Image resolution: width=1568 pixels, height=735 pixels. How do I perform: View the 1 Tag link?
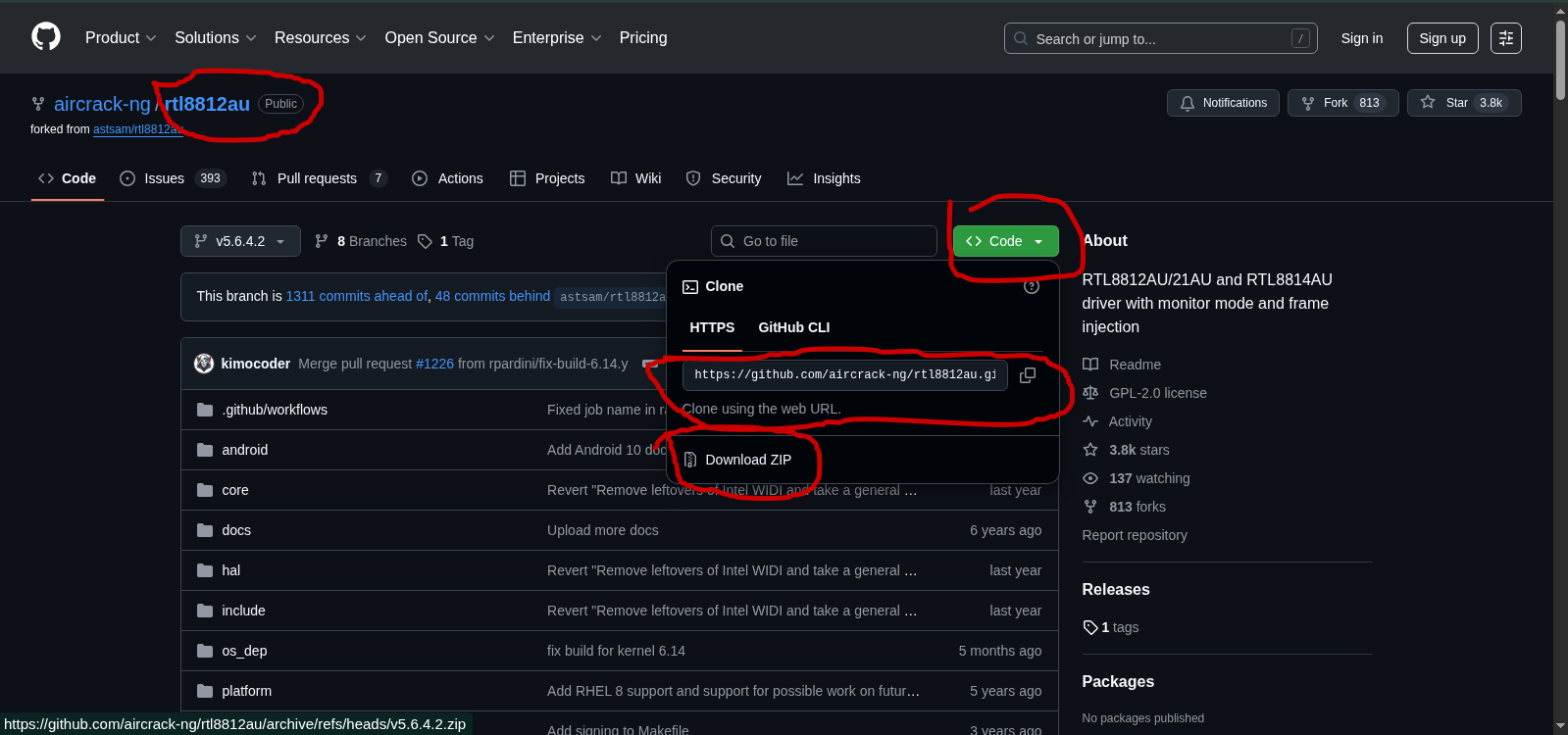tap(446, 241)
